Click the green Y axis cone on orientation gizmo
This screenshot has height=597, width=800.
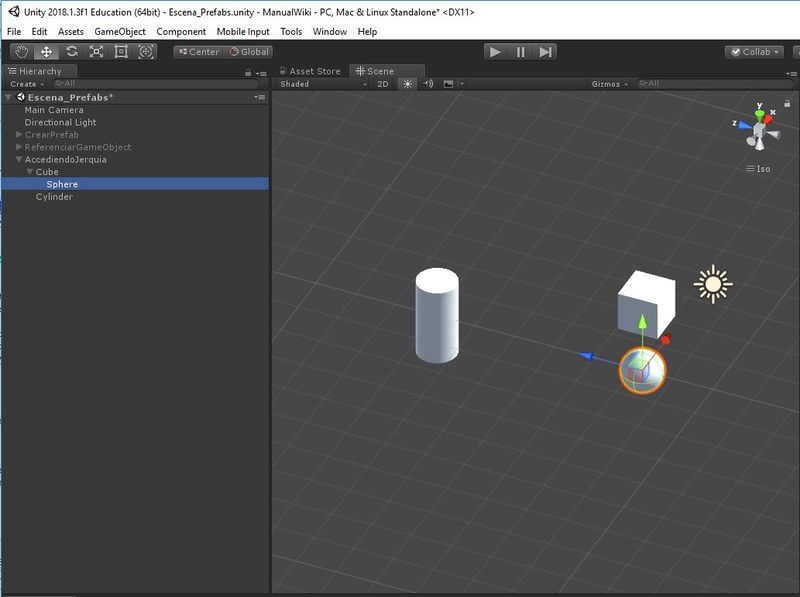click(x=760, y=114)
